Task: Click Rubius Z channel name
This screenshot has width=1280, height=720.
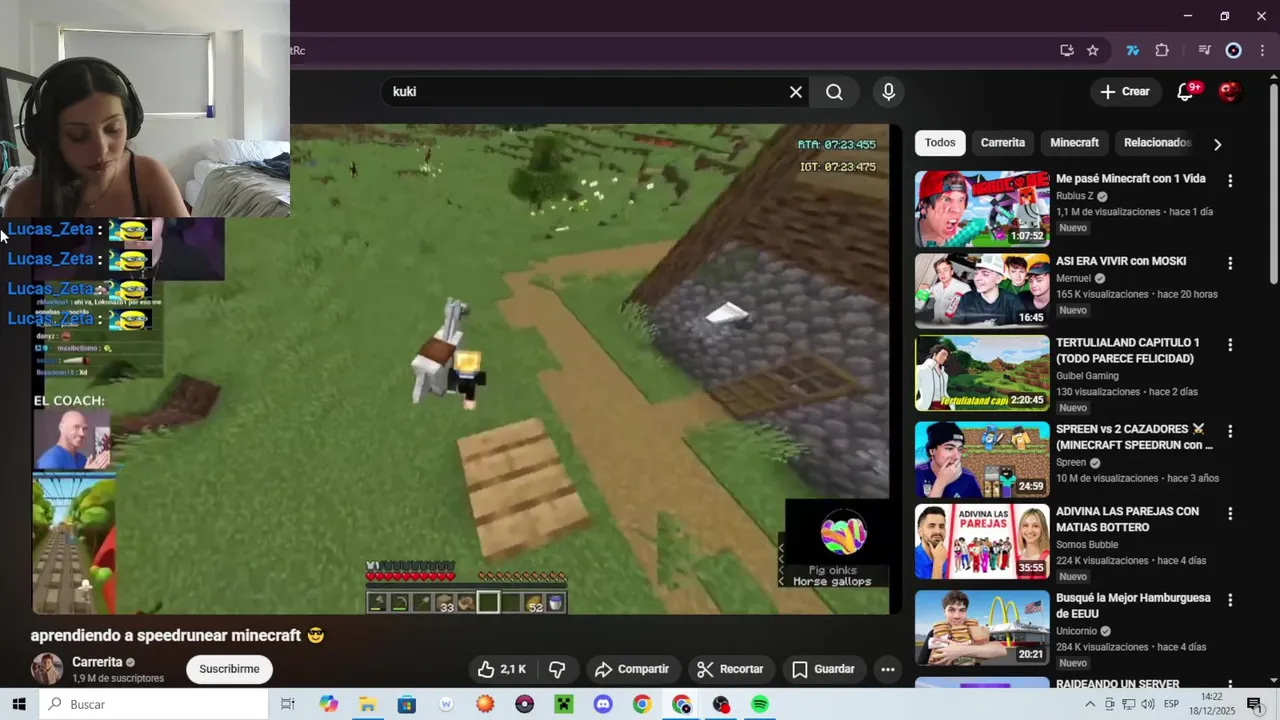Action: (x=1075, y=196)
